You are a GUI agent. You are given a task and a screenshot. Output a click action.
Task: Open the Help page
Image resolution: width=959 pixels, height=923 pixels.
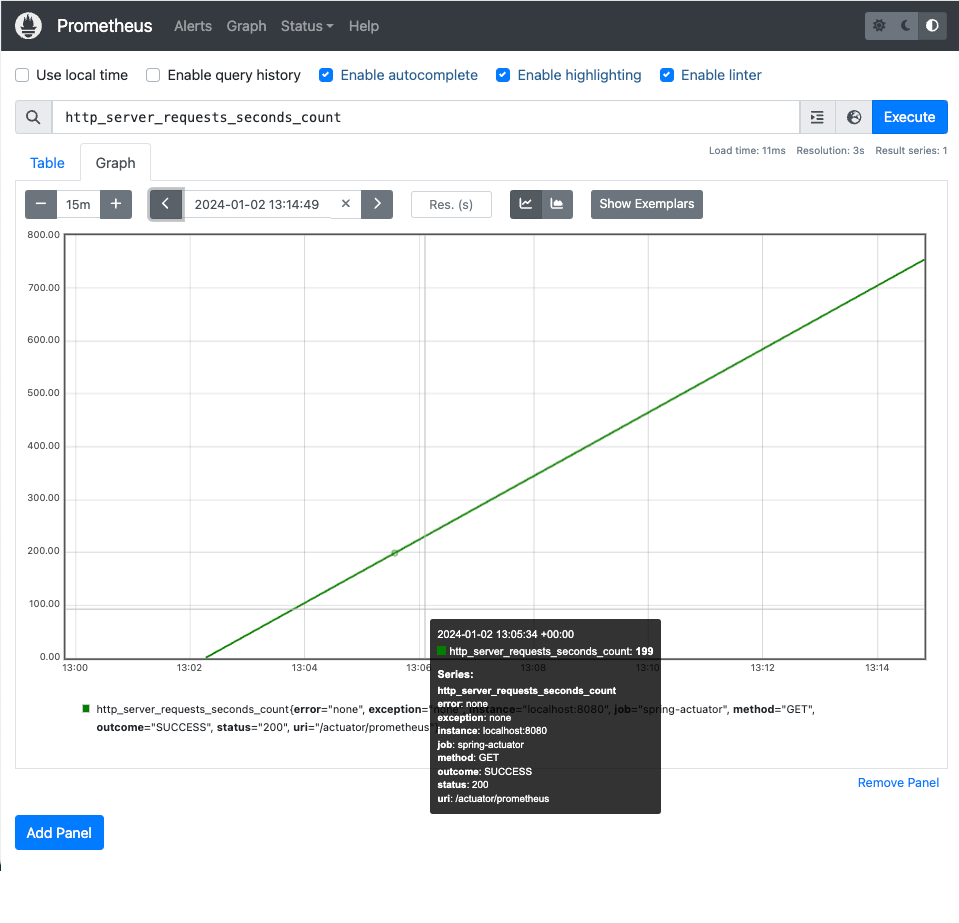pos(364,26)
